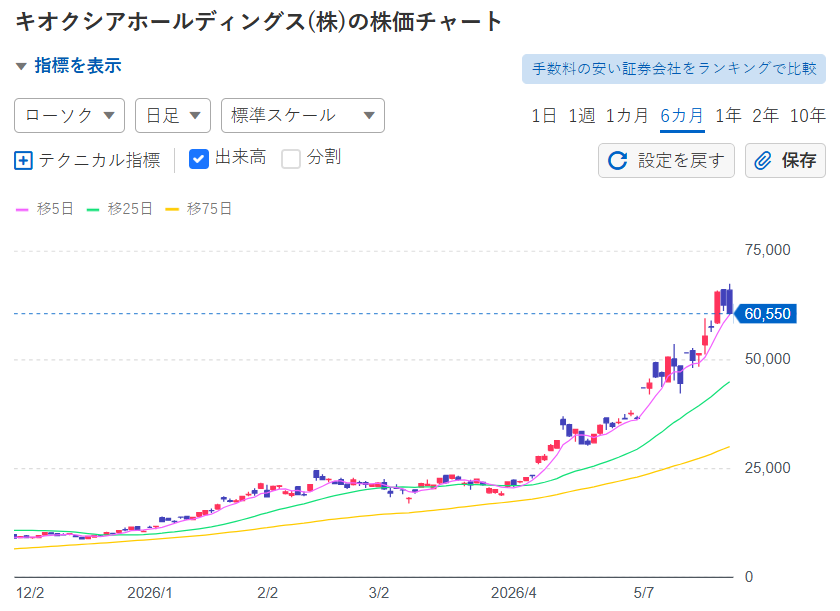Click the 50,000 axis label

coord(767,359)
